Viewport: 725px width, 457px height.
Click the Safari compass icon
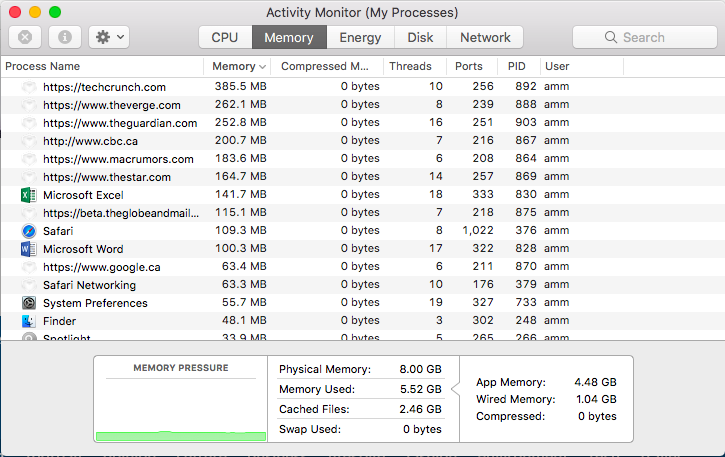click(x=29, y=231)
